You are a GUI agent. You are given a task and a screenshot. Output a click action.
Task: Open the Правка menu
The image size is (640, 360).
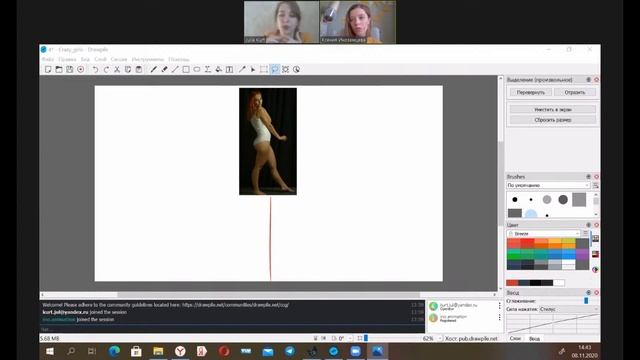67,60
